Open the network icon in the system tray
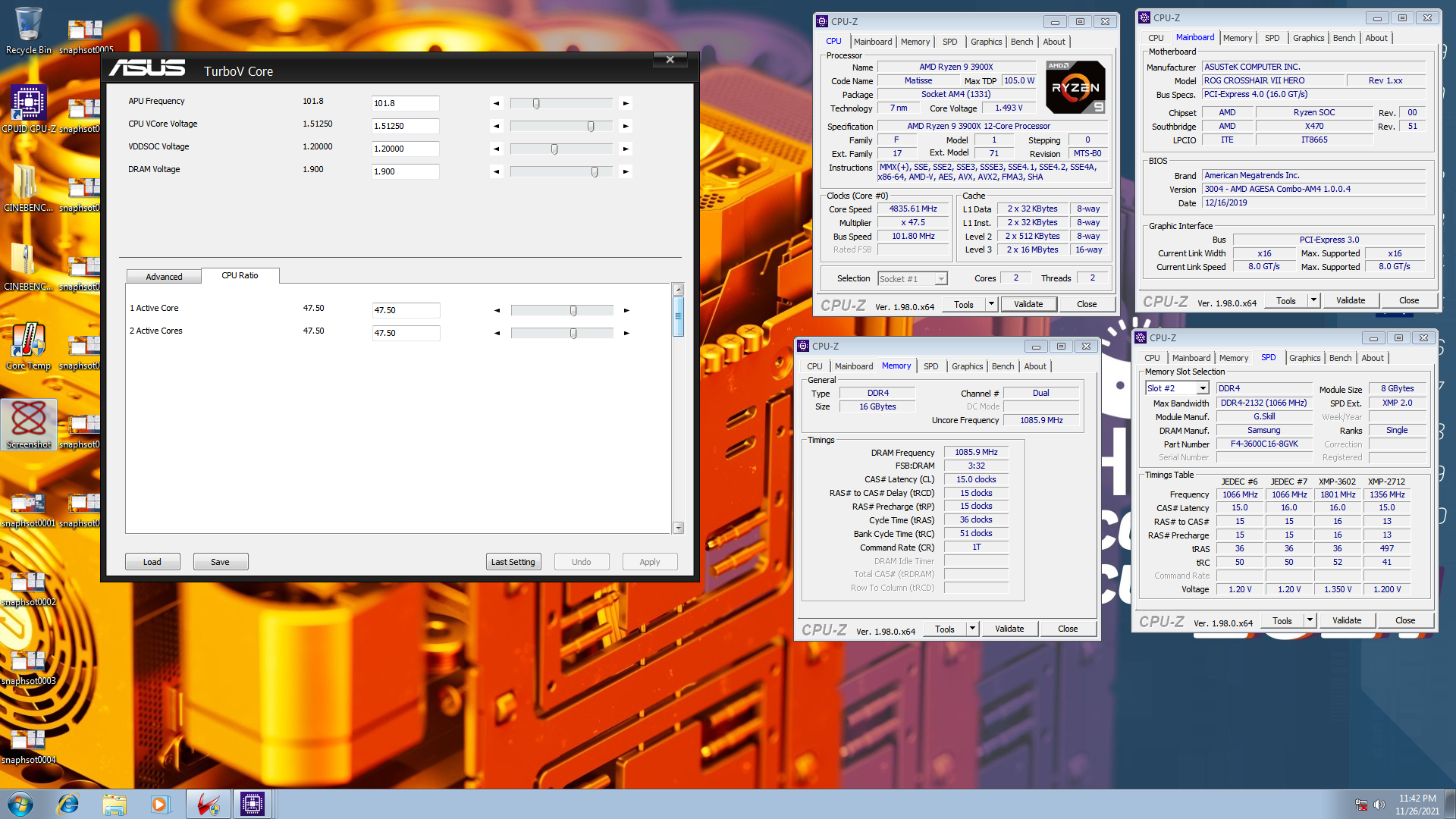Image resolution: width=1456 pixels, height=819 pixels. pos(1361,805)
